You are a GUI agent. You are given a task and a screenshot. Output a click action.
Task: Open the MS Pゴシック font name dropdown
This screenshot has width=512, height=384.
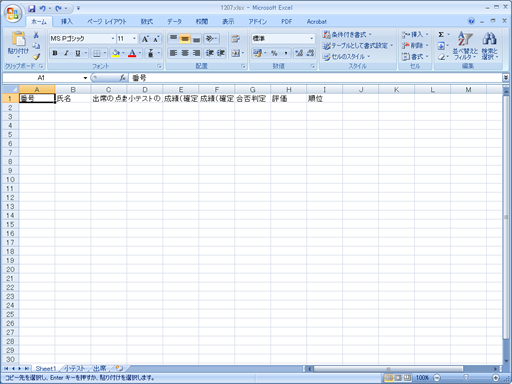pos(113,39)
